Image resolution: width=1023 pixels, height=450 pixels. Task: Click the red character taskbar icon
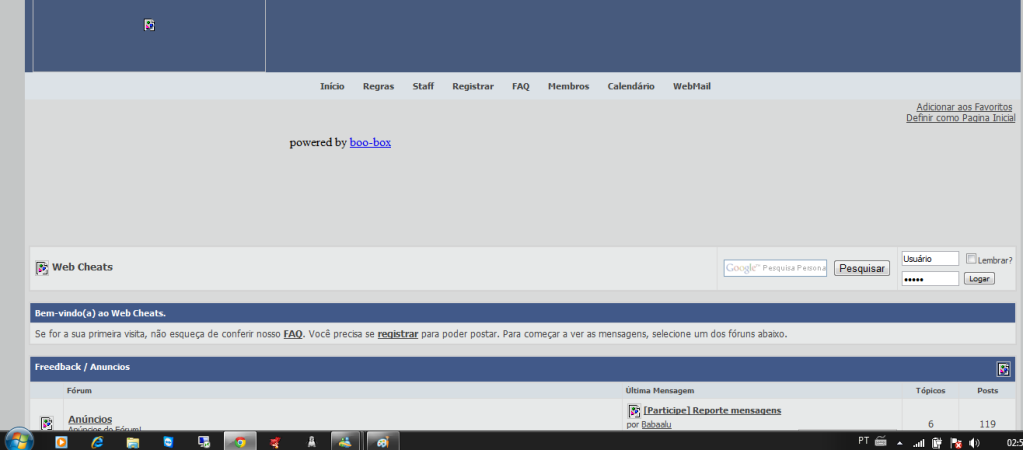pos(275,442)
